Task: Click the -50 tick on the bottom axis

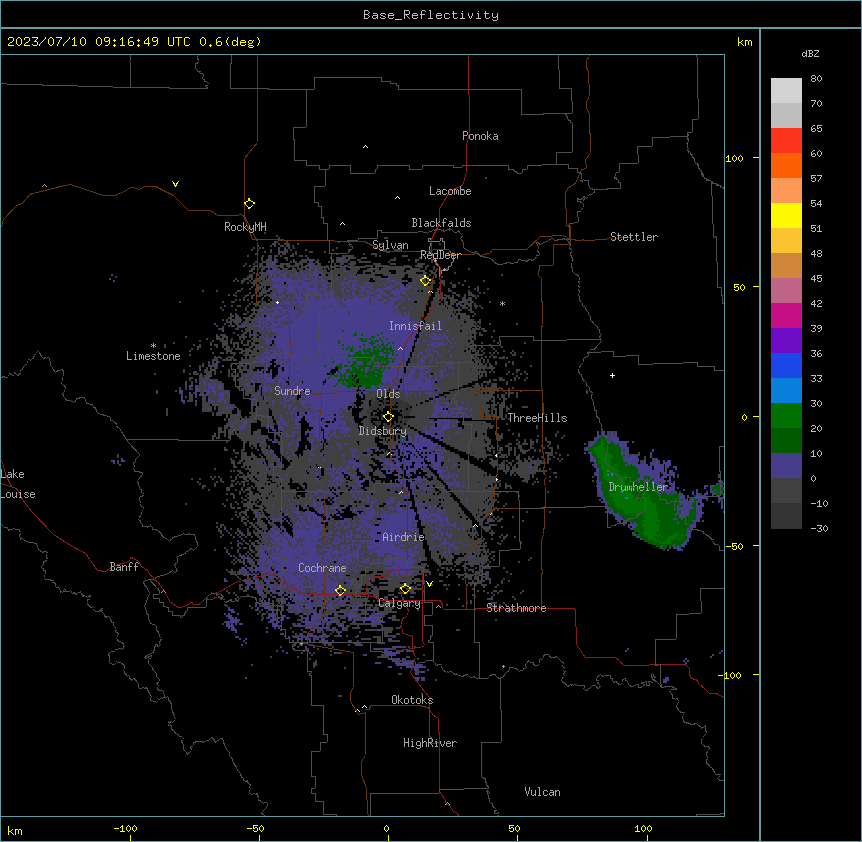Action: click(x=255, y=829)
